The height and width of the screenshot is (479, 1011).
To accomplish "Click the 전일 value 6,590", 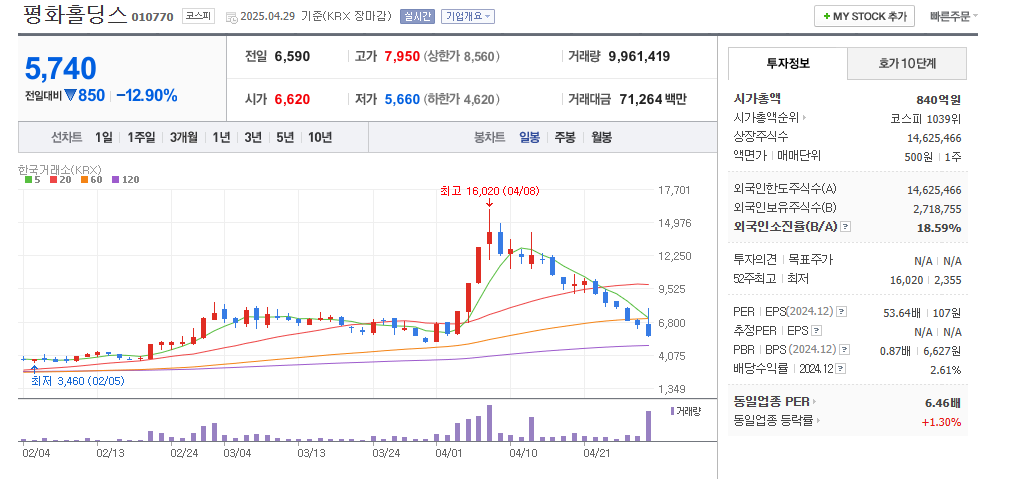I will pyautogui.click(x=292, y=57).
